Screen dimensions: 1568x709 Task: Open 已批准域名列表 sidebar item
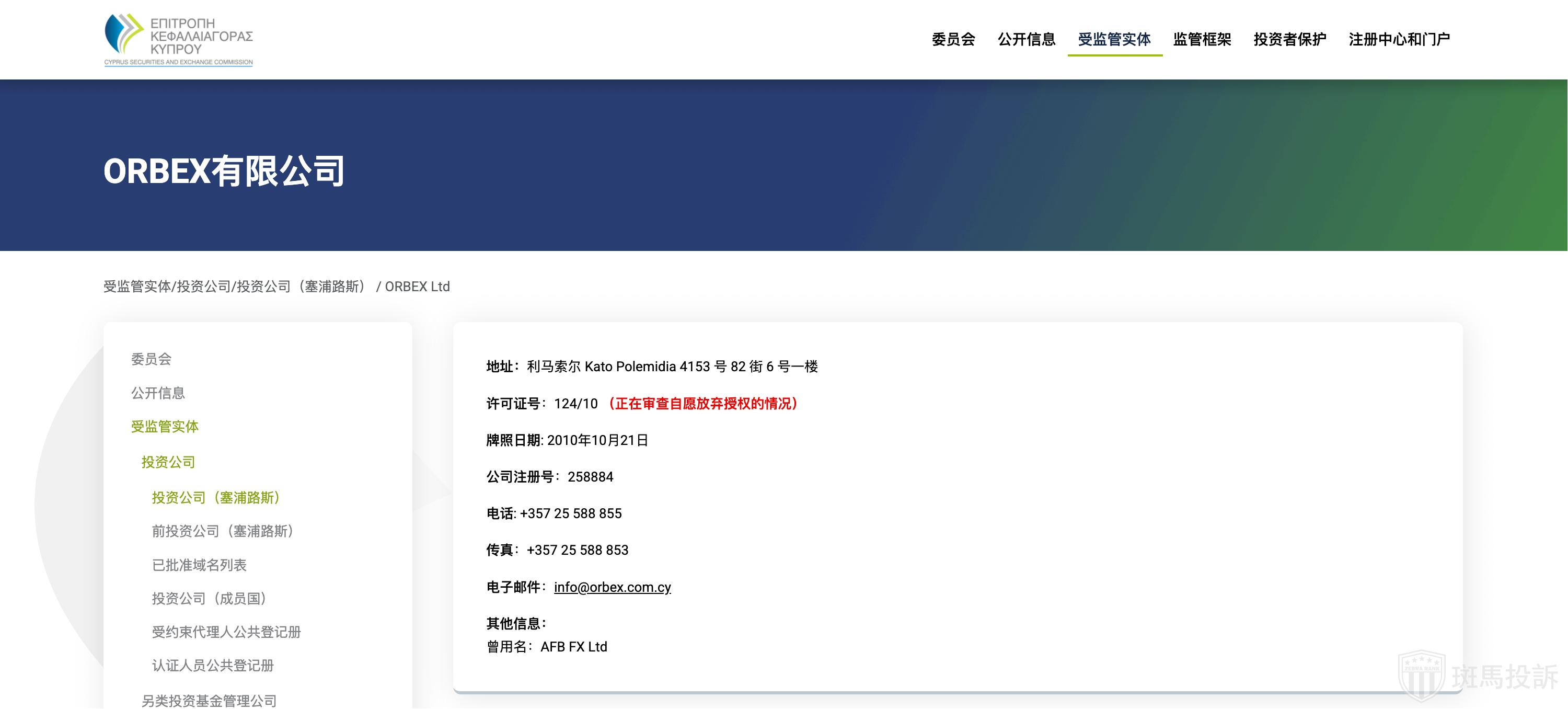199,565
